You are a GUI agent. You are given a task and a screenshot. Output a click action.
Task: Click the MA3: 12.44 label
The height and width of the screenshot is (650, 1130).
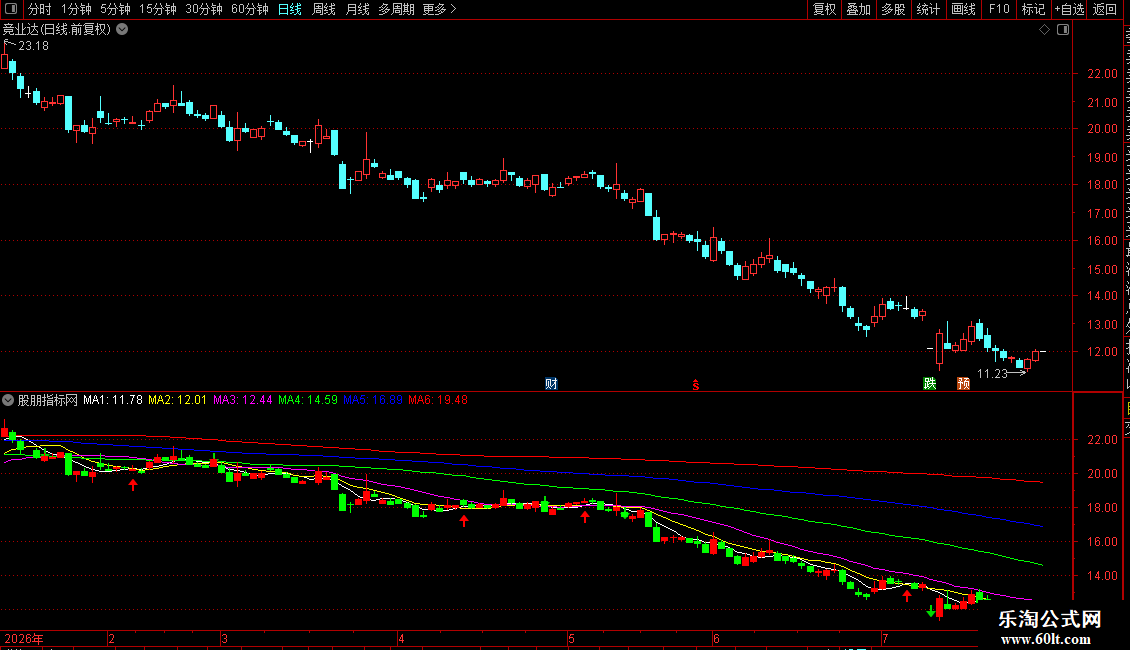pyautogui.click(x=242, y=400)
